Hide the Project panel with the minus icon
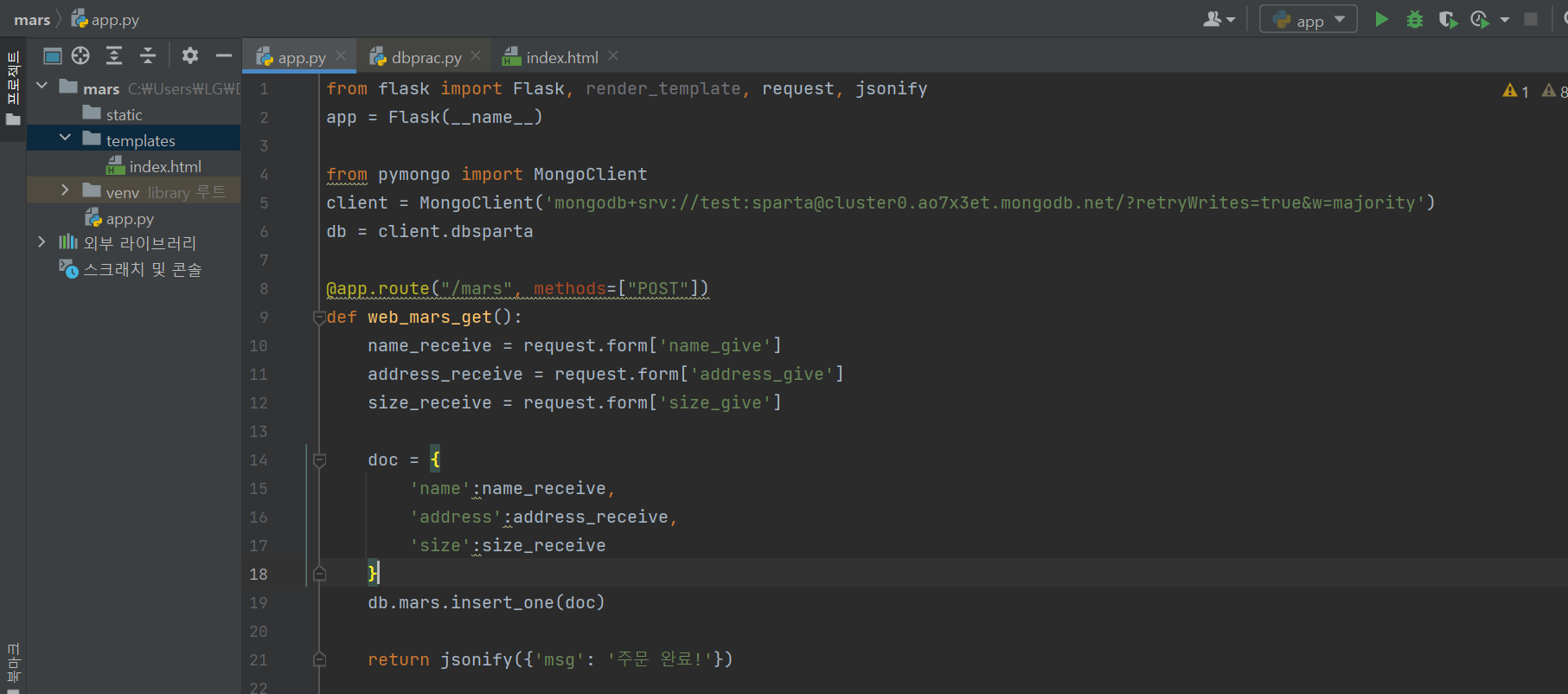1568x694 pixels. [x=224, y=56]
